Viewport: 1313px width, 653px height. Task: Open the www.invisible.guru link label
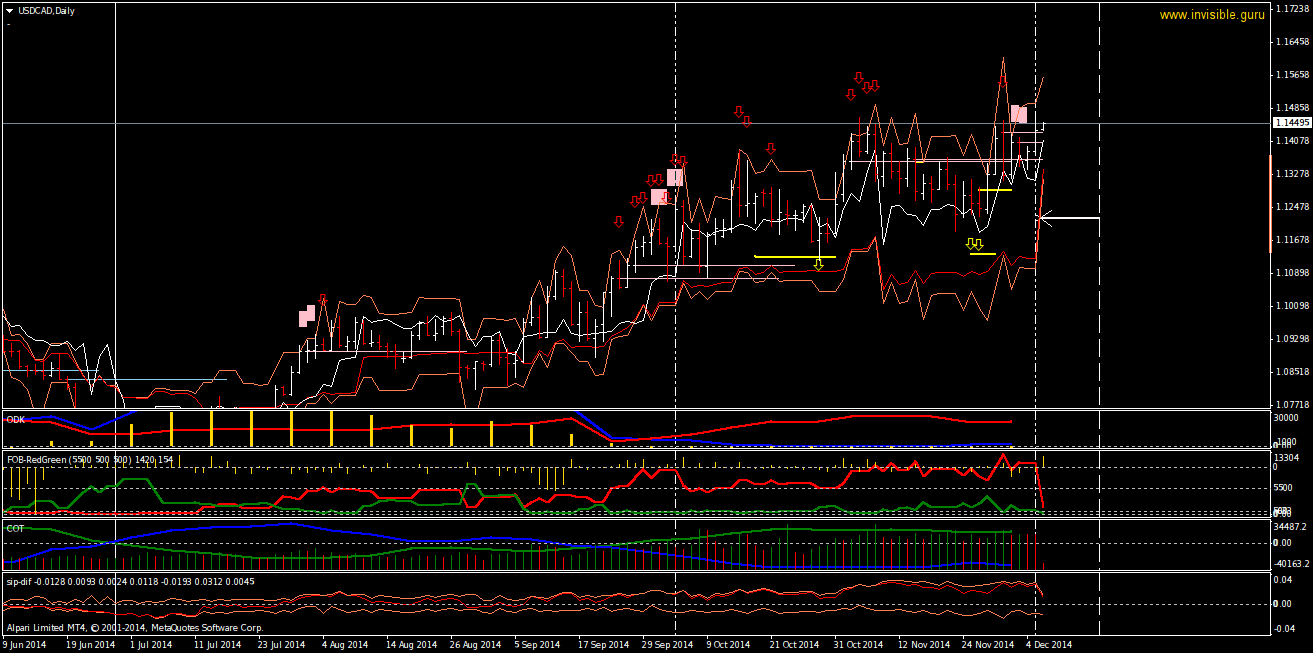pos(1212,15)
